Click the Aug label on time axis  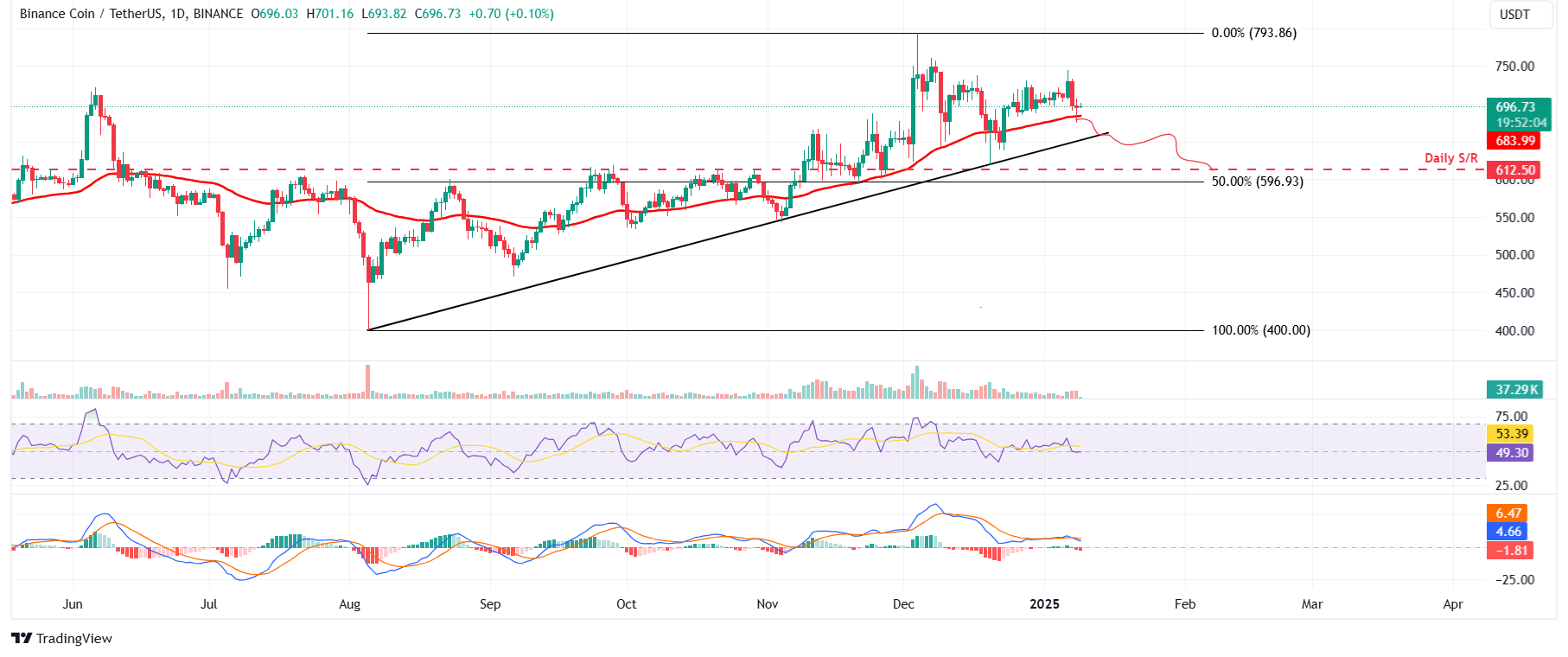click(x=349, y=604)
